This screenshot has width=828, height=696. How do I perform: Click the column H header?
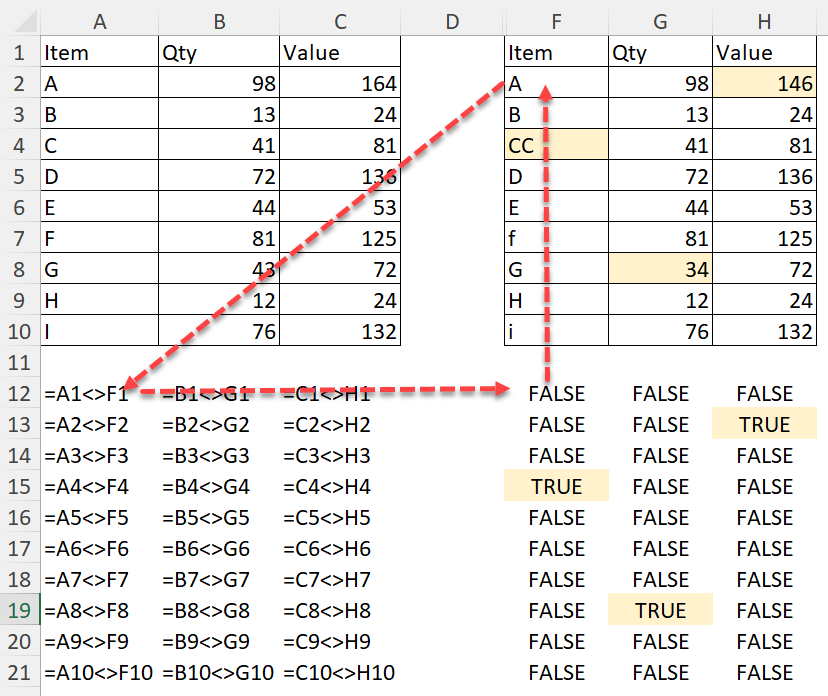click(x=765, y=19)
